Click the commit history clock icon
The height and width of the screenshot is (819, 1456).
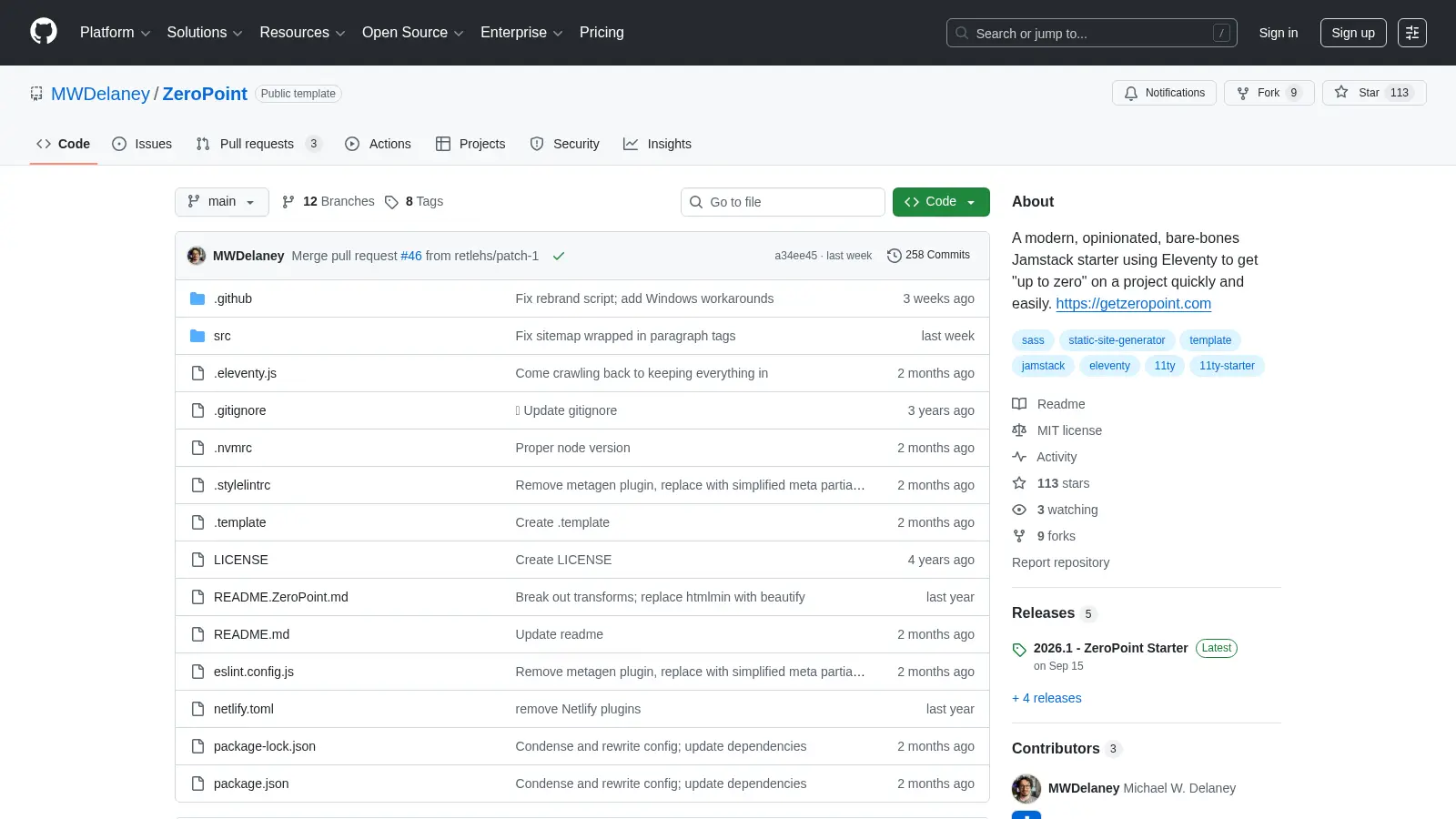[894, 256]
